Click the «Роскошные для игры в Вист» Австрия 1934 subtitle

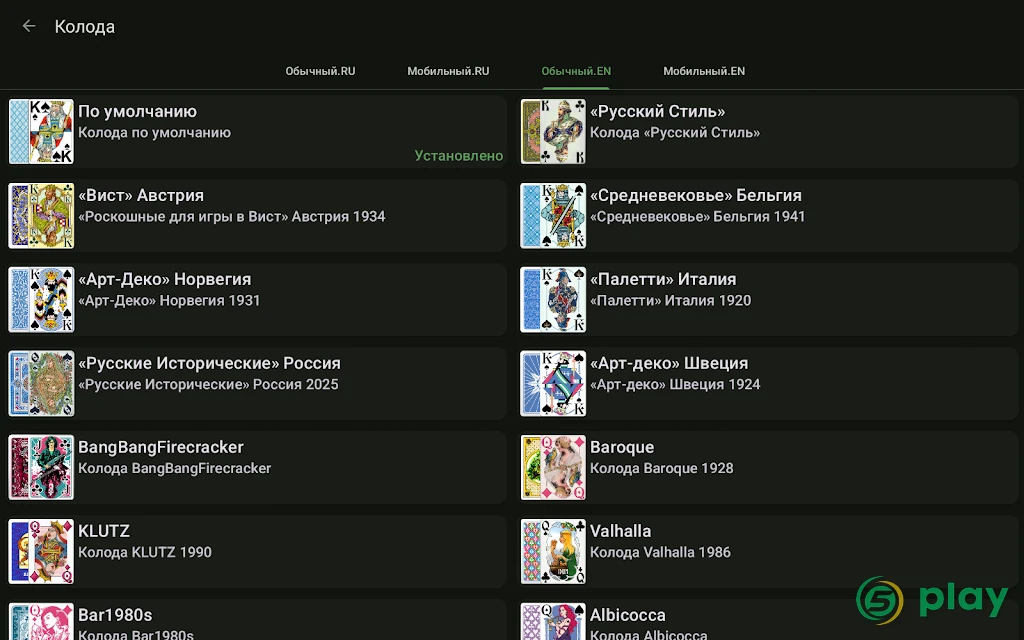[232, 217]
